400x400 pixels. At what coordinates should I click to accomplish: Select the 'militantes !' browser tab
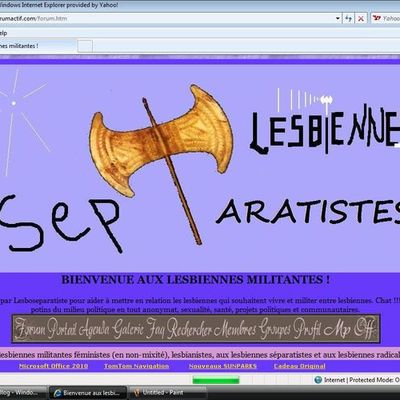point(37,46)
